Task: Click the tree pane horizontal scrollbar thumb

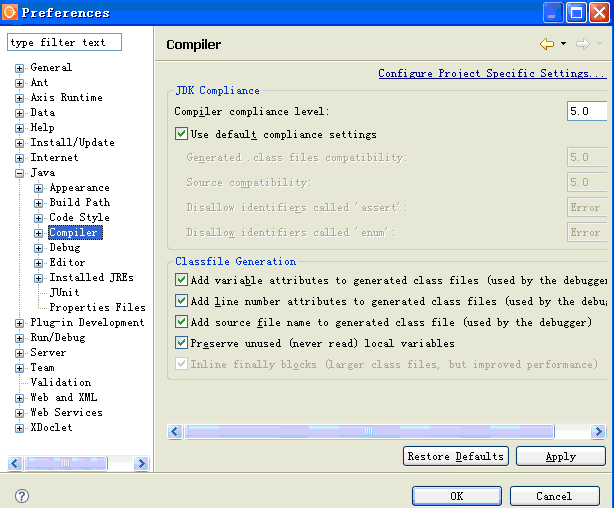Action: (65, 463)
